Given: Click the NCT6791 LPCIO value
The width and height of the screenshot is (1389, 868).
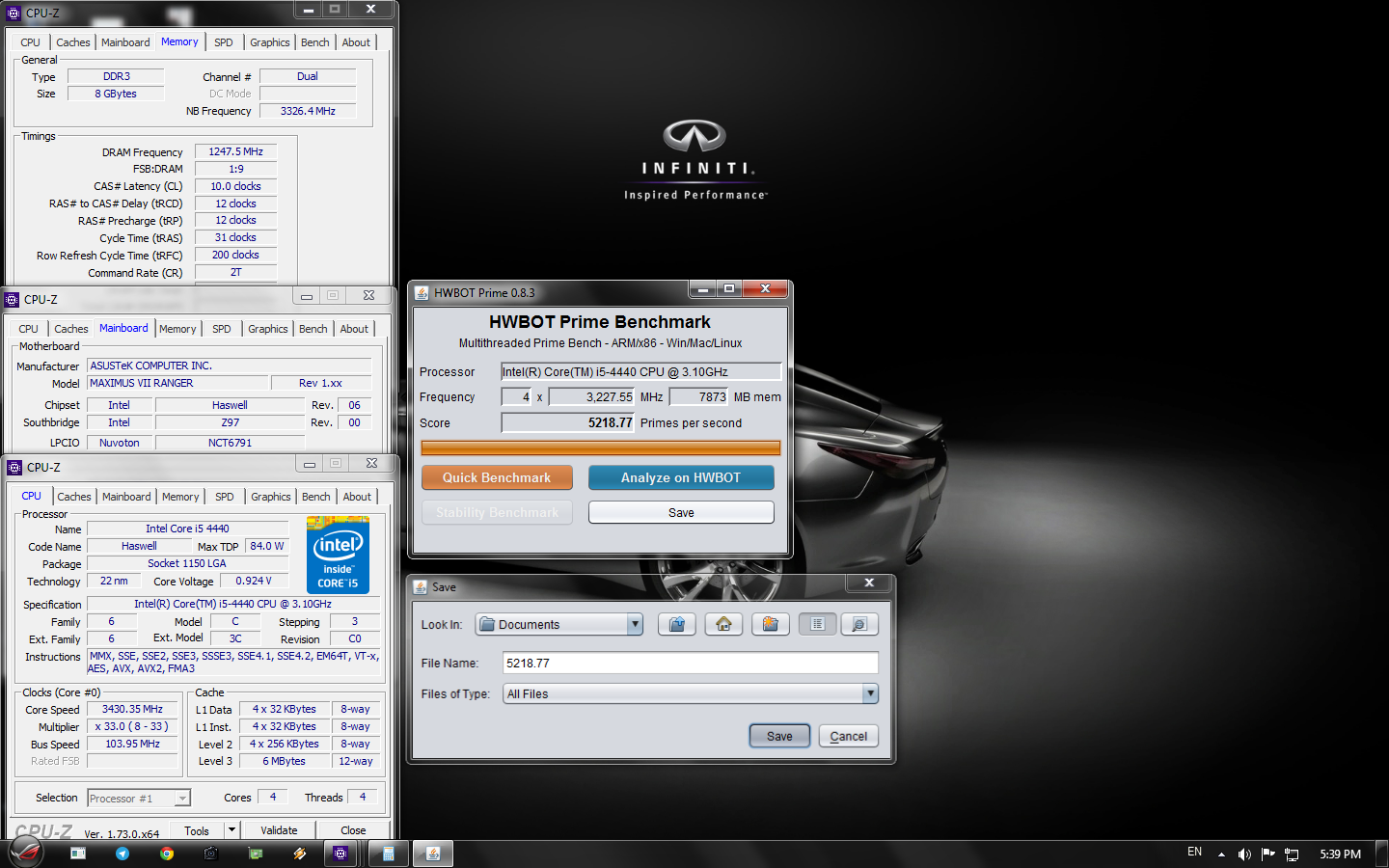Looking at the screenshot, I should coord(230,443).
